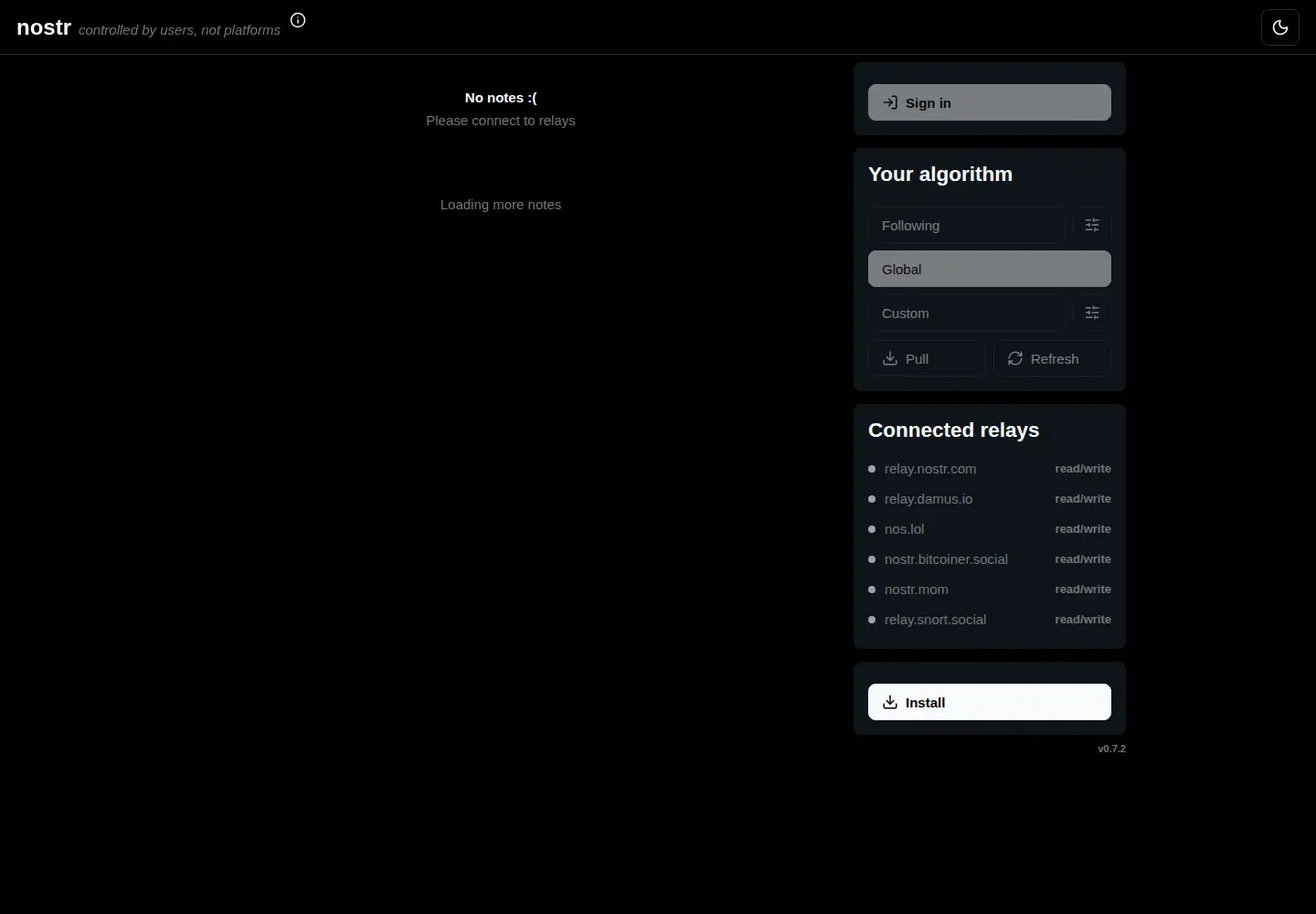Click relay.damus.io relay entry

click(990, 499)
